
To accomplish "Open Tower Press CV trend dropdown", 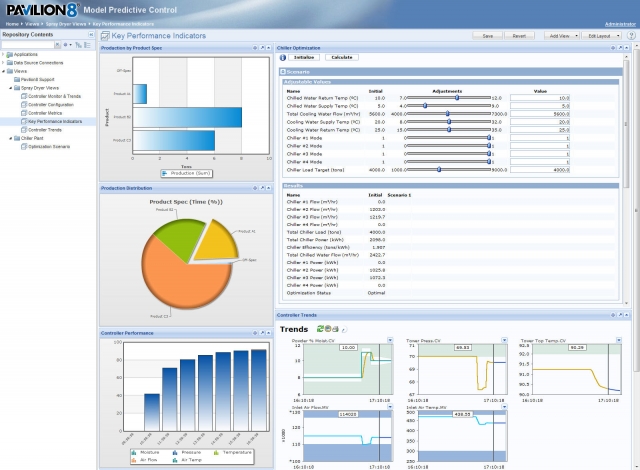I will point(504,340).
